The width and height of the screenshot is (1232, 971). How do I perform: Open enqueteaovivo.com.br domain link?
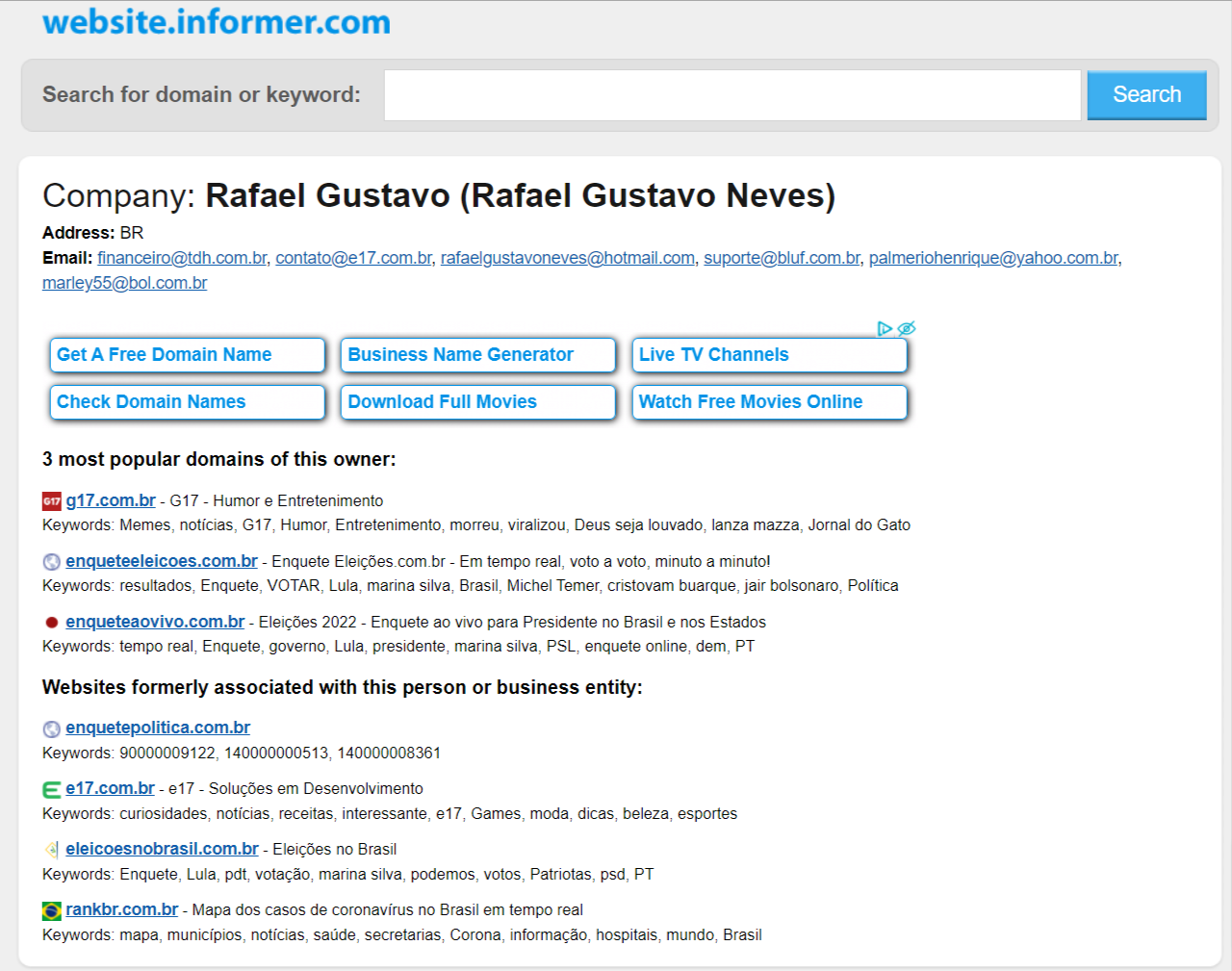point(155,622)
